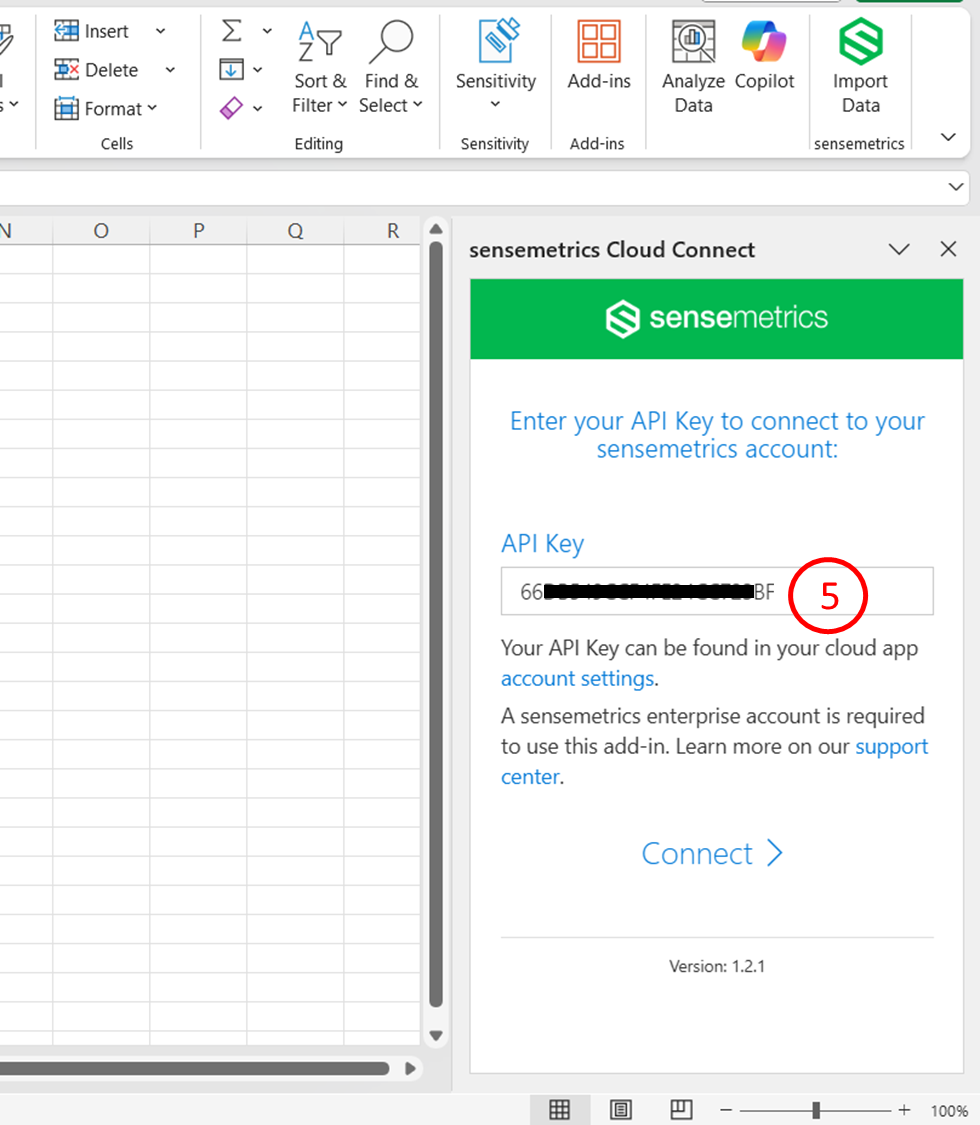980x1125 pixels.
Task: Expand the Clear dropdown arrow
Action: (258, 108)
